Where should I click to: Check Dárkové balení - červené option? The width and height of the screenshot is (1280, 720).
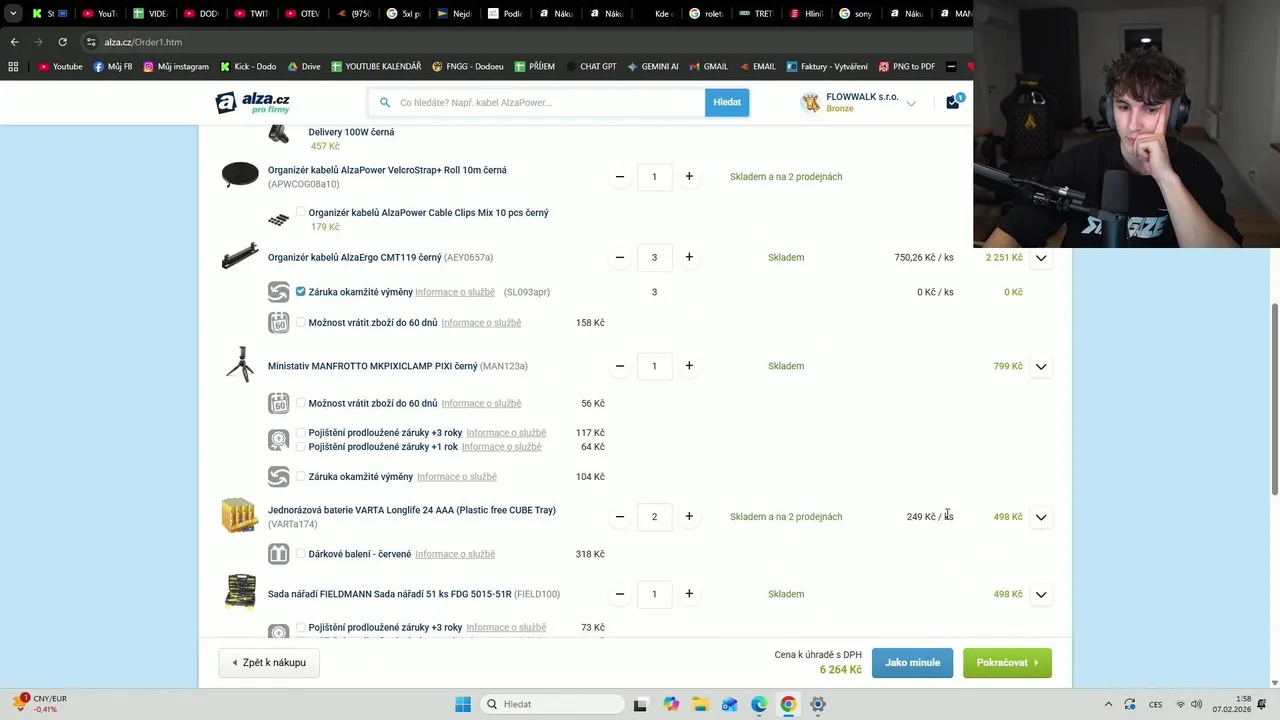point(300,554)
